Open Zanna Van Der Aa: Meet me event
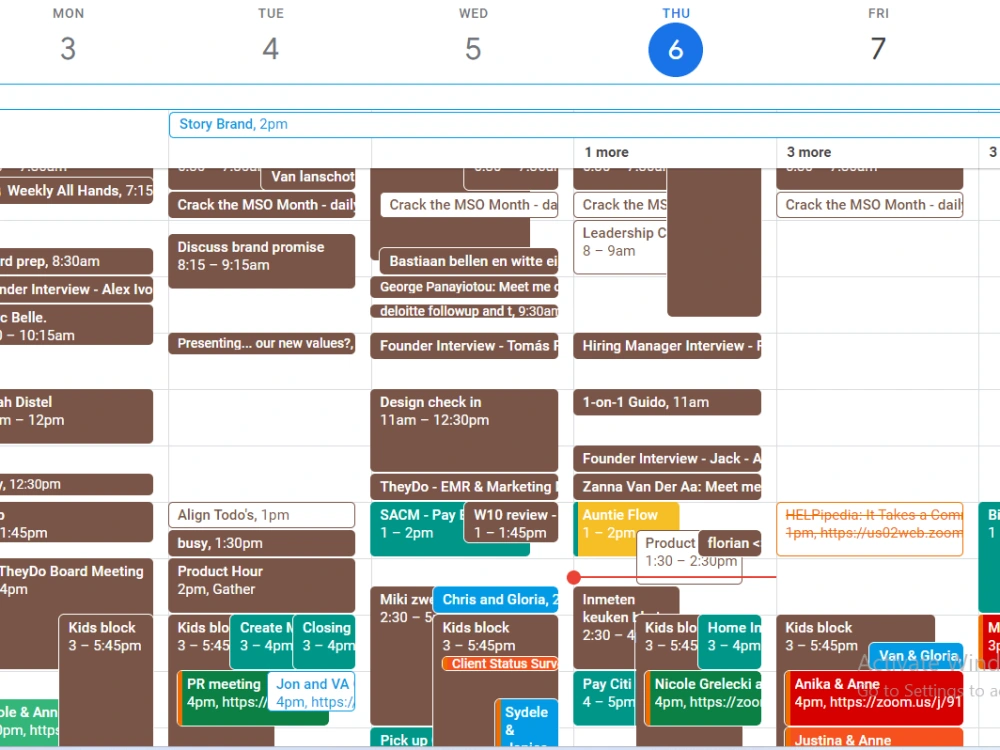Image resolution: width=1000 pixels, height=750 pixels. (667, 487)
